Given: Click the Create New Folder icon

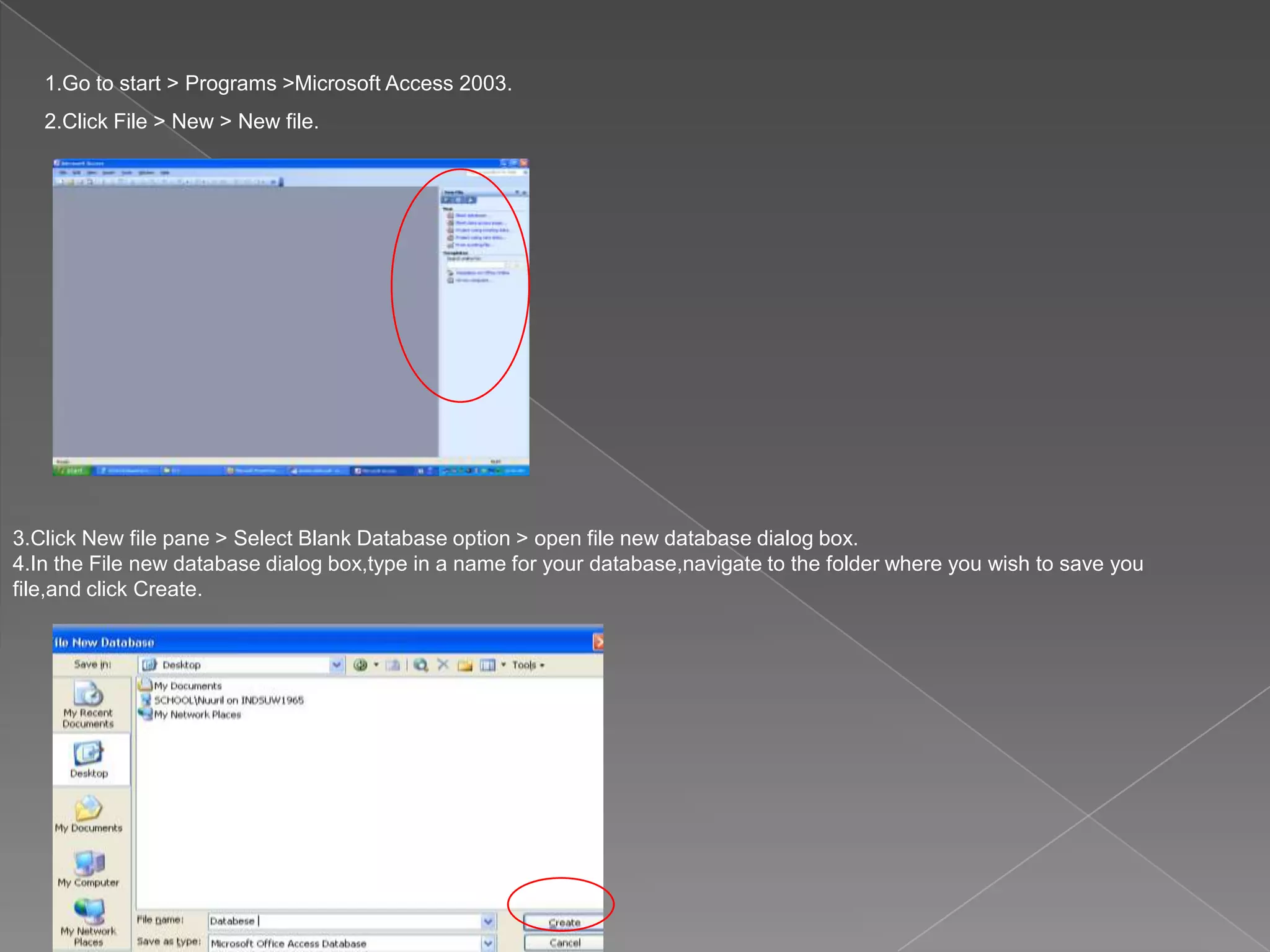Looking at the screenshot, I should (x=465, y=665).
